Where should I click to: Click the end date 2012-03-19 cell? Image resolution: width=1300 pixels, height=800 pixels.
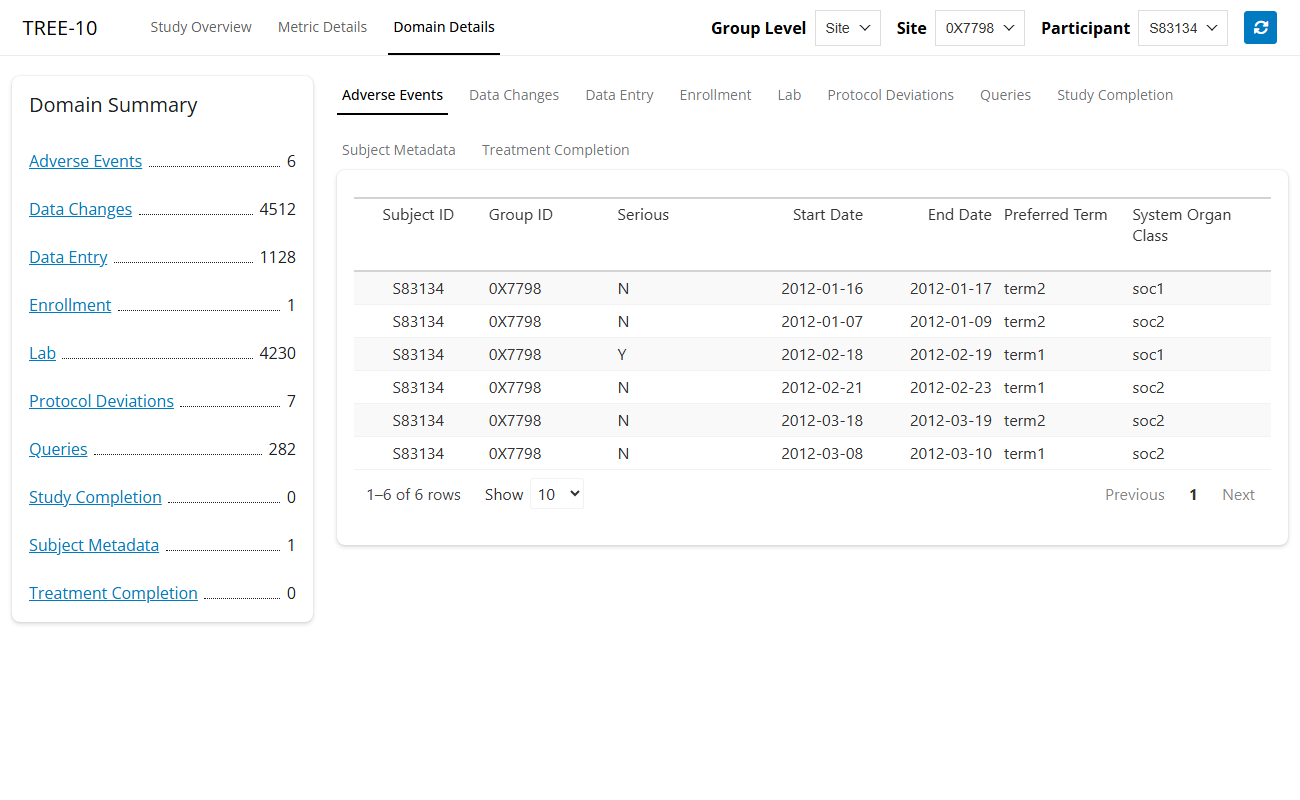click(x=950, y=421)
